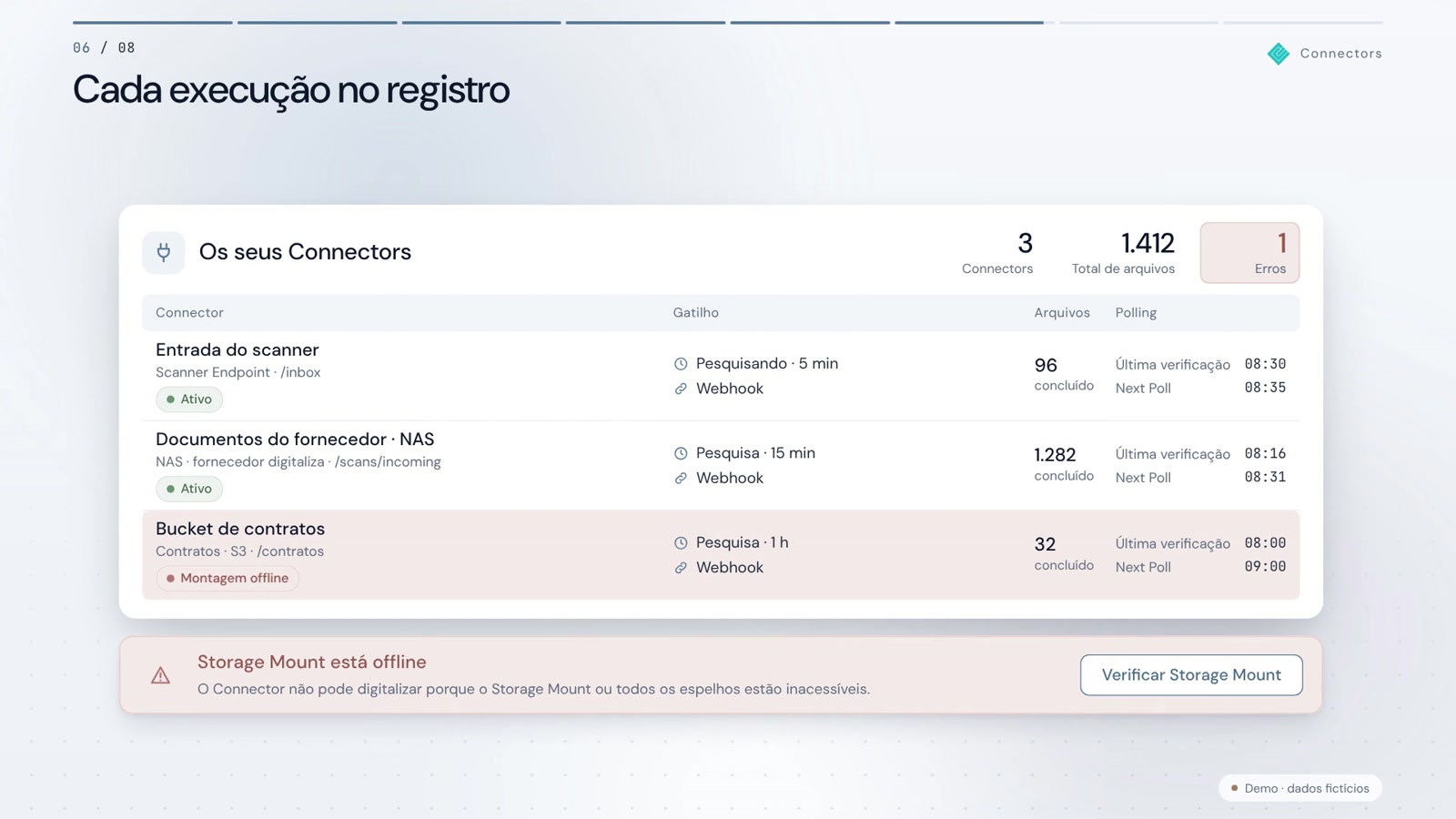Click the Gatilho column header
The width and height of the screenshot is (1456, 819).
(696, 312)
